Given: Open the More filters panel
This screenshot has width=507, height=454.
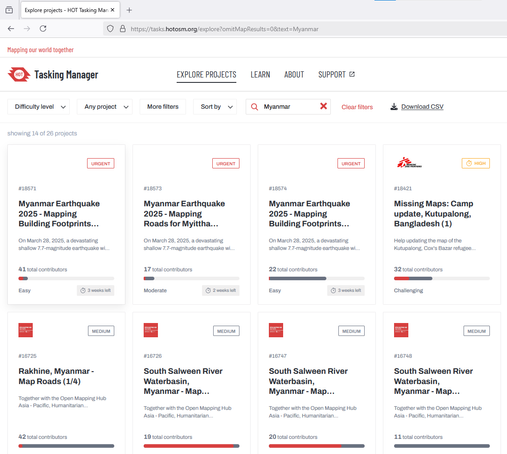Looking at the screenshot, I should 163,107.
